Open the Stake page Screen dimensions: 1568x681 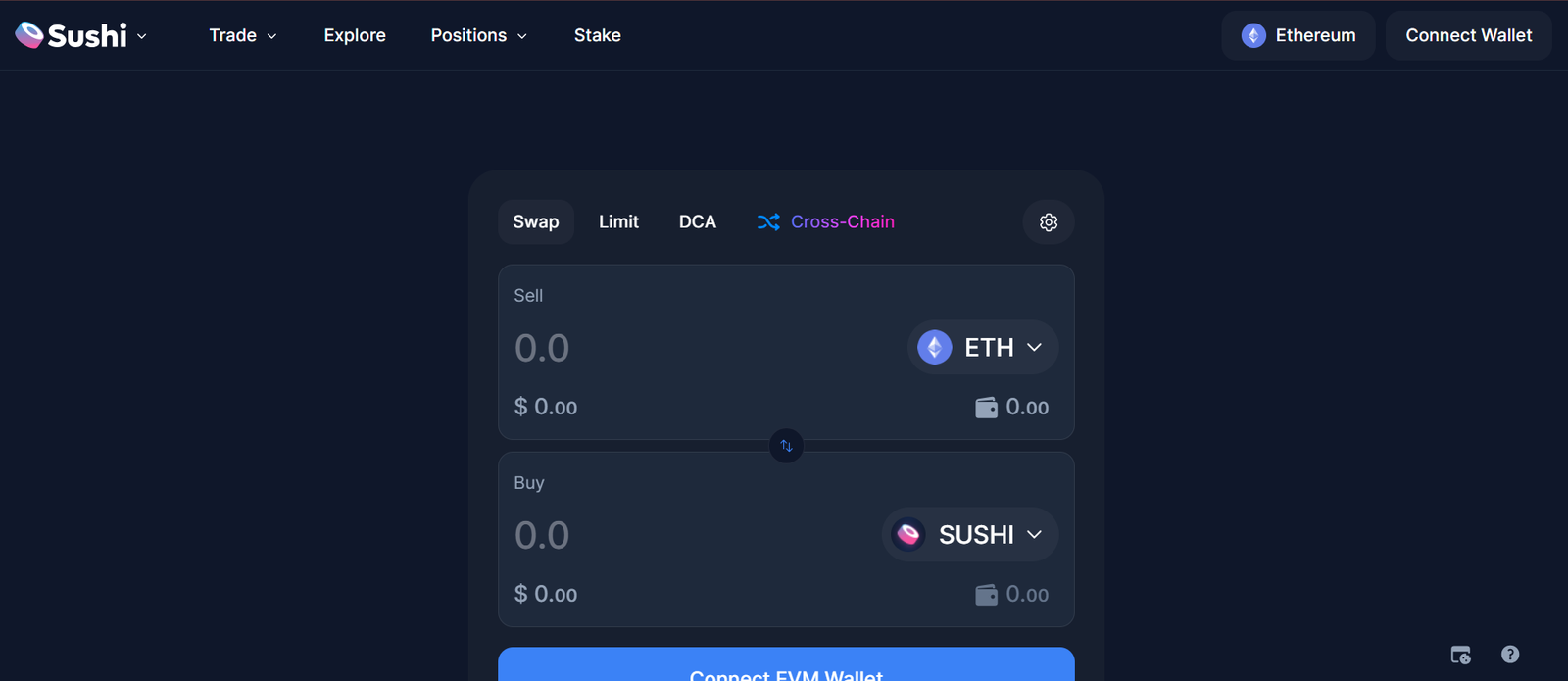598,35
